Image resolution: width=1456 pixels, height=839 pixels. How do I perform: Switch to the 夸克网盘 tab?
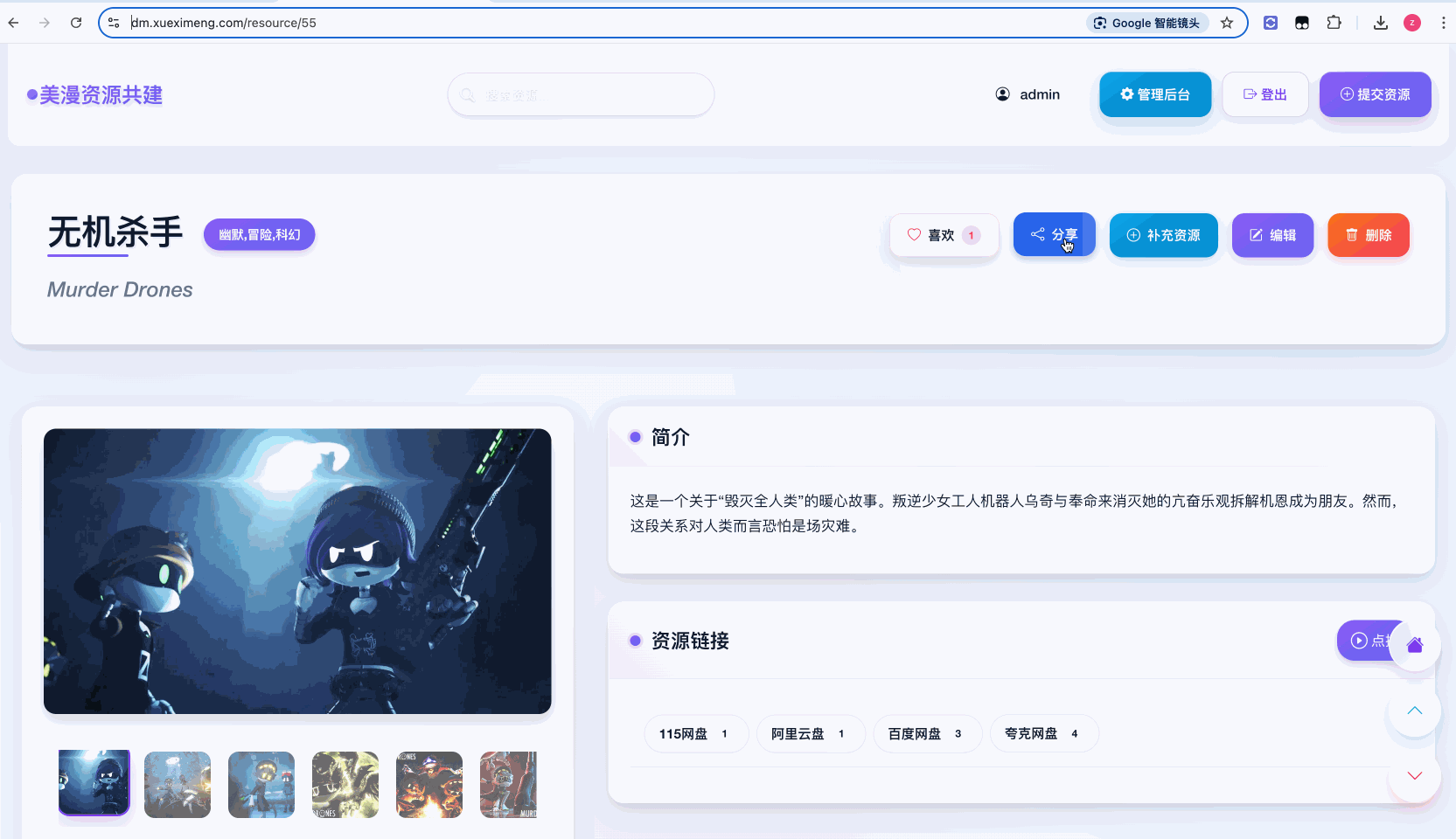(x=1044, y=733)
